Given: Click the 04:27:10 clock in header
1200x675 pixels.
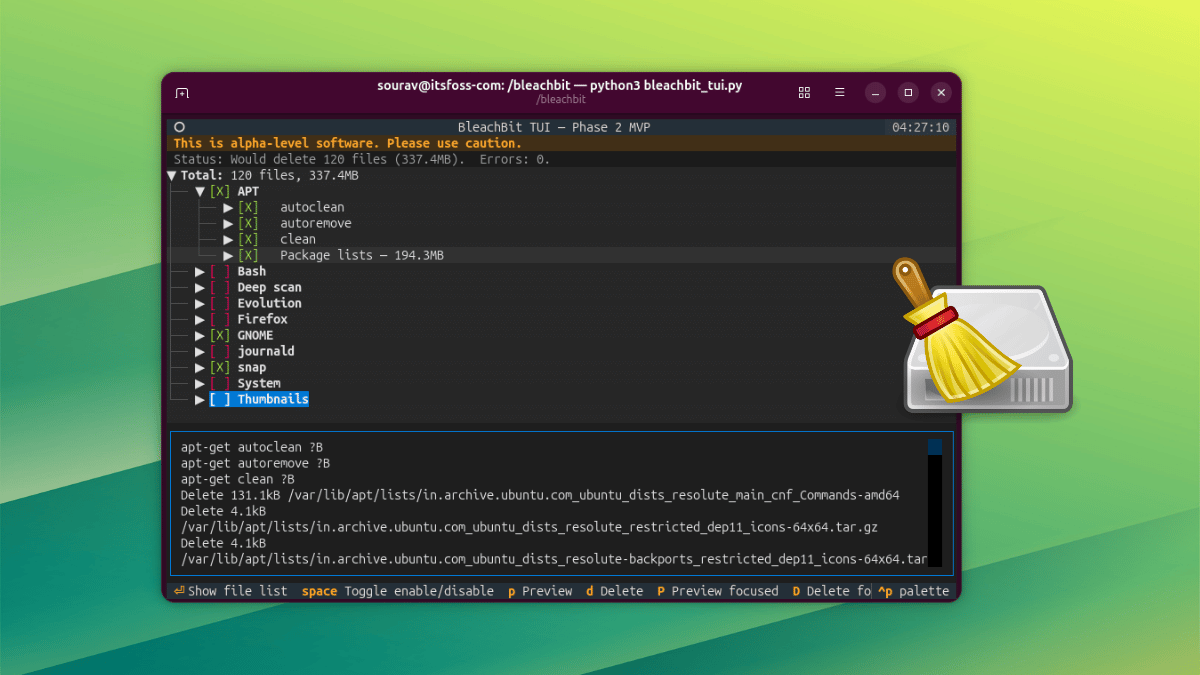Looking at the screenshot, I should 921,127.
